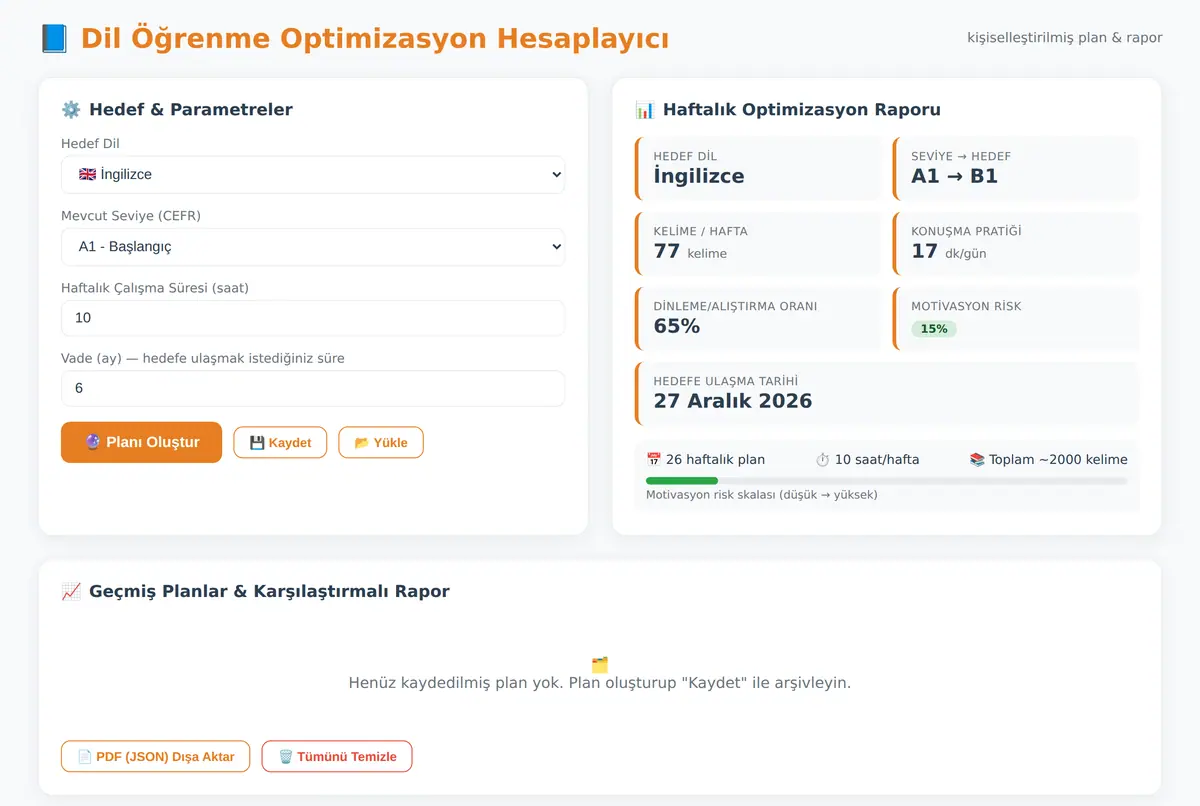This screenshot has height=806, width=1200.
Task: Click the '10 saat/hafta' summary text
Action: point(877,460)
